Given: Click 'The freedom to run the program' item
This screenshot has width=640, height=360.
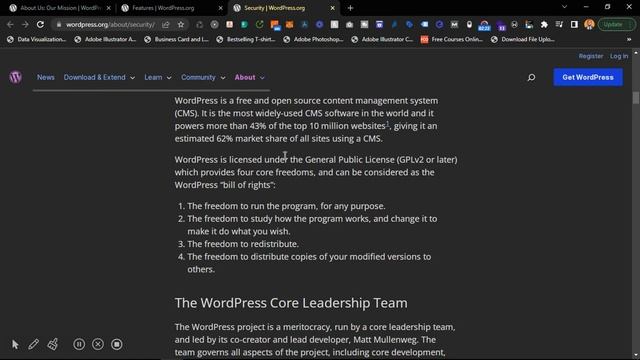Looking at the screenshot, I should (x=286, y=206).
